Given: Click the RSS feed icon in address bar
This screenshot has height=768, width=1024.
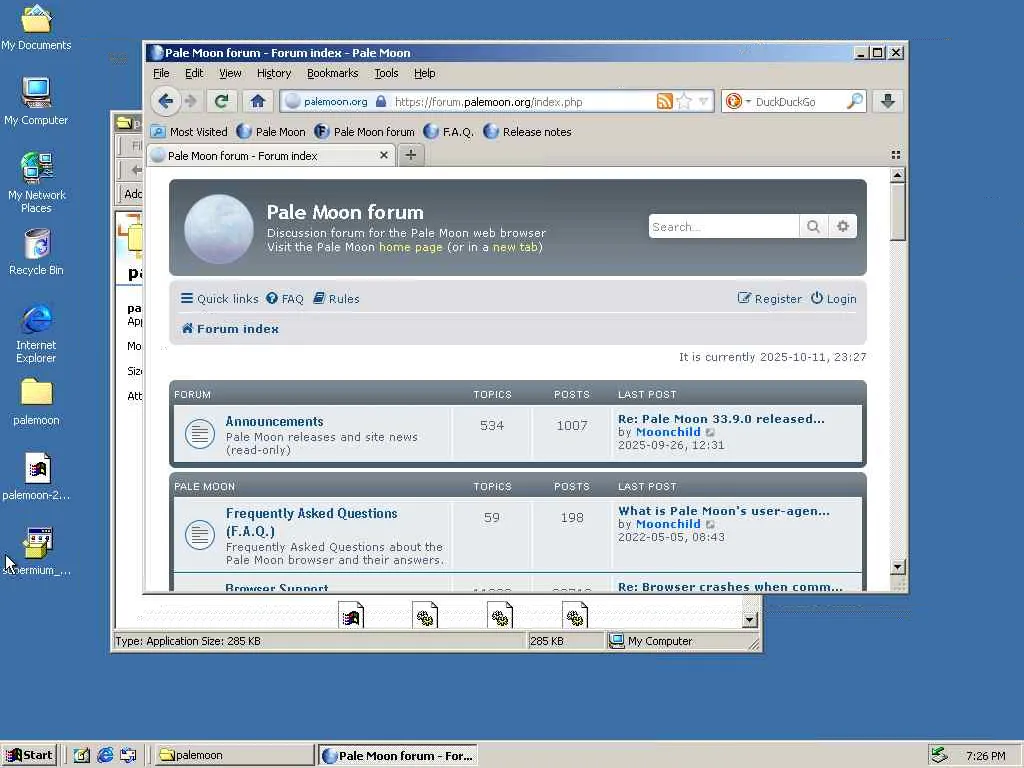Looking at the screenshot, I should (x=664, y=101).
